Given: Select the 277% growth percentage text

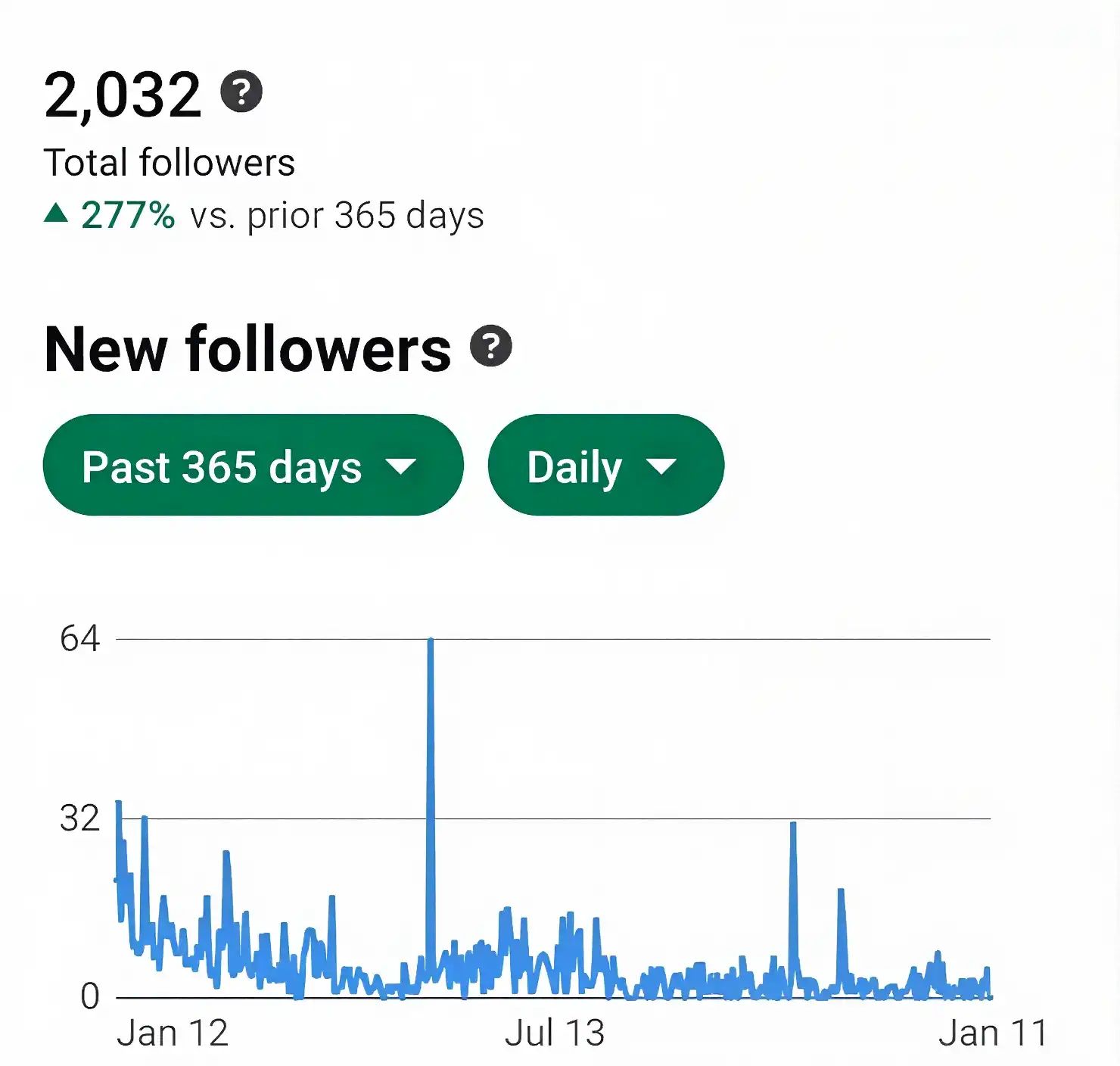Looking at the screenshot, I should pyautogui.click(x=127, y=216).
